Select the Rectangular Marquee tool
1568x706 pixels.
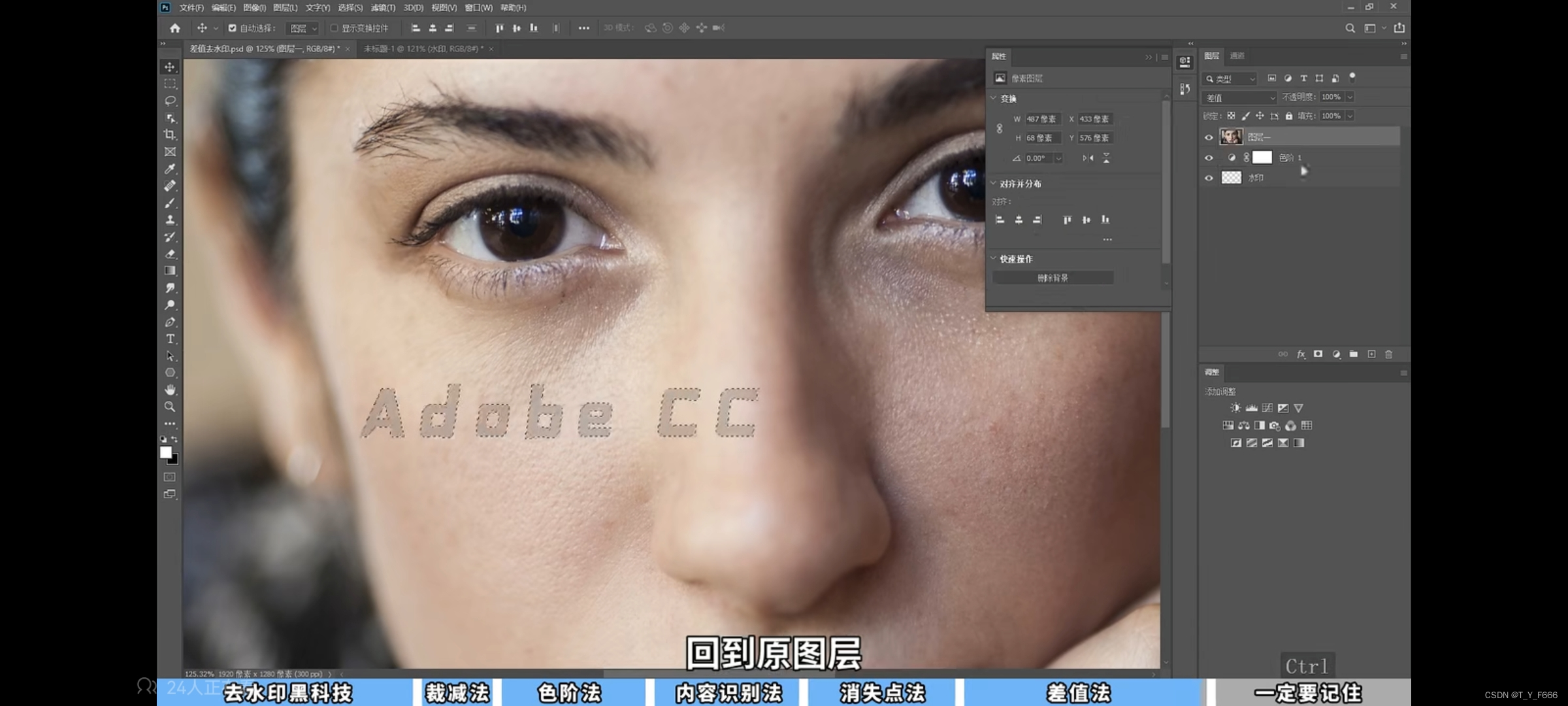coord(170,84)
